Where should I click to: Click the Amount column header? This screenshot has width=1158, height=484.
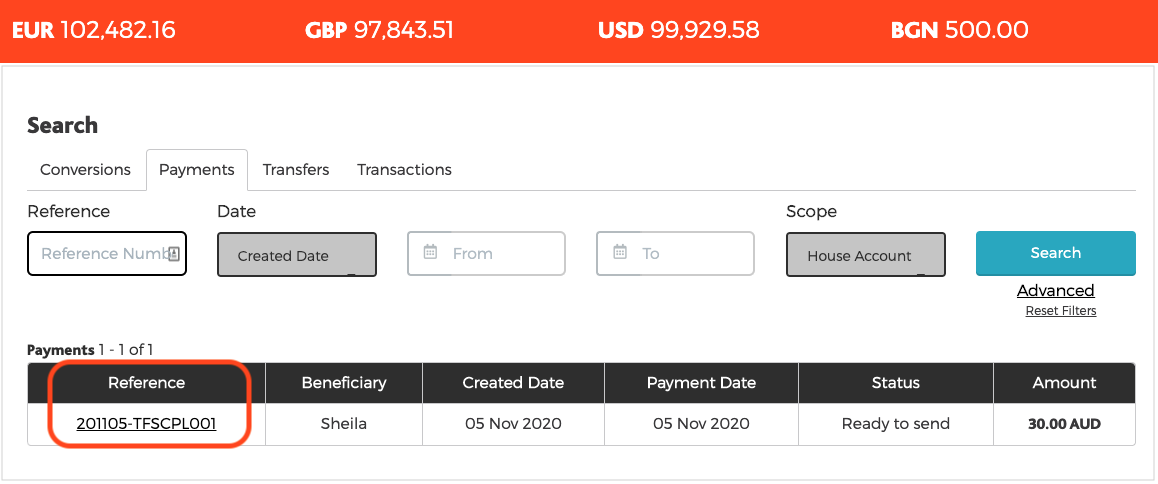1064,383
